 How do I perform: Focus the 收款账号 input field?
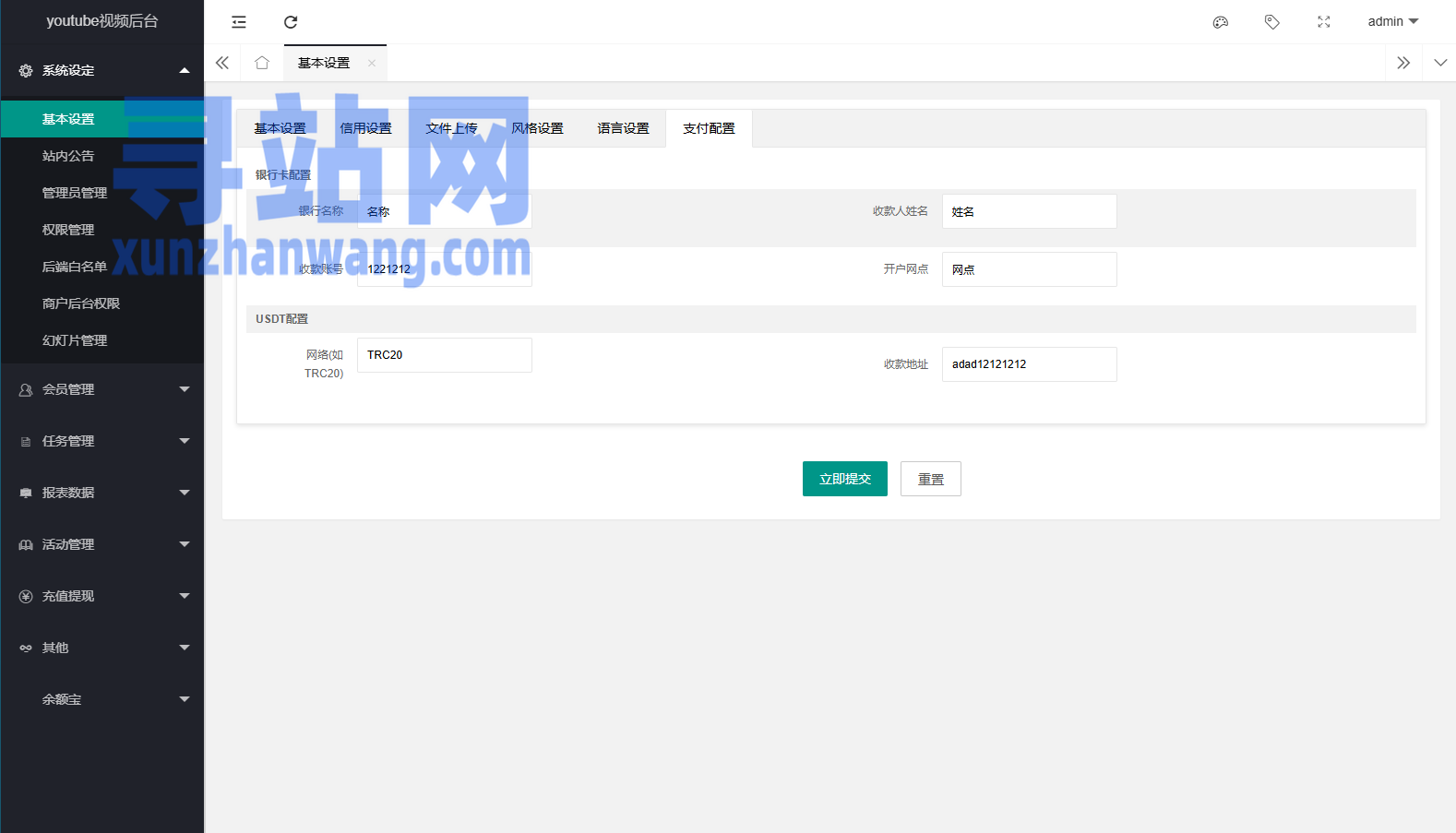click(445, 269)
